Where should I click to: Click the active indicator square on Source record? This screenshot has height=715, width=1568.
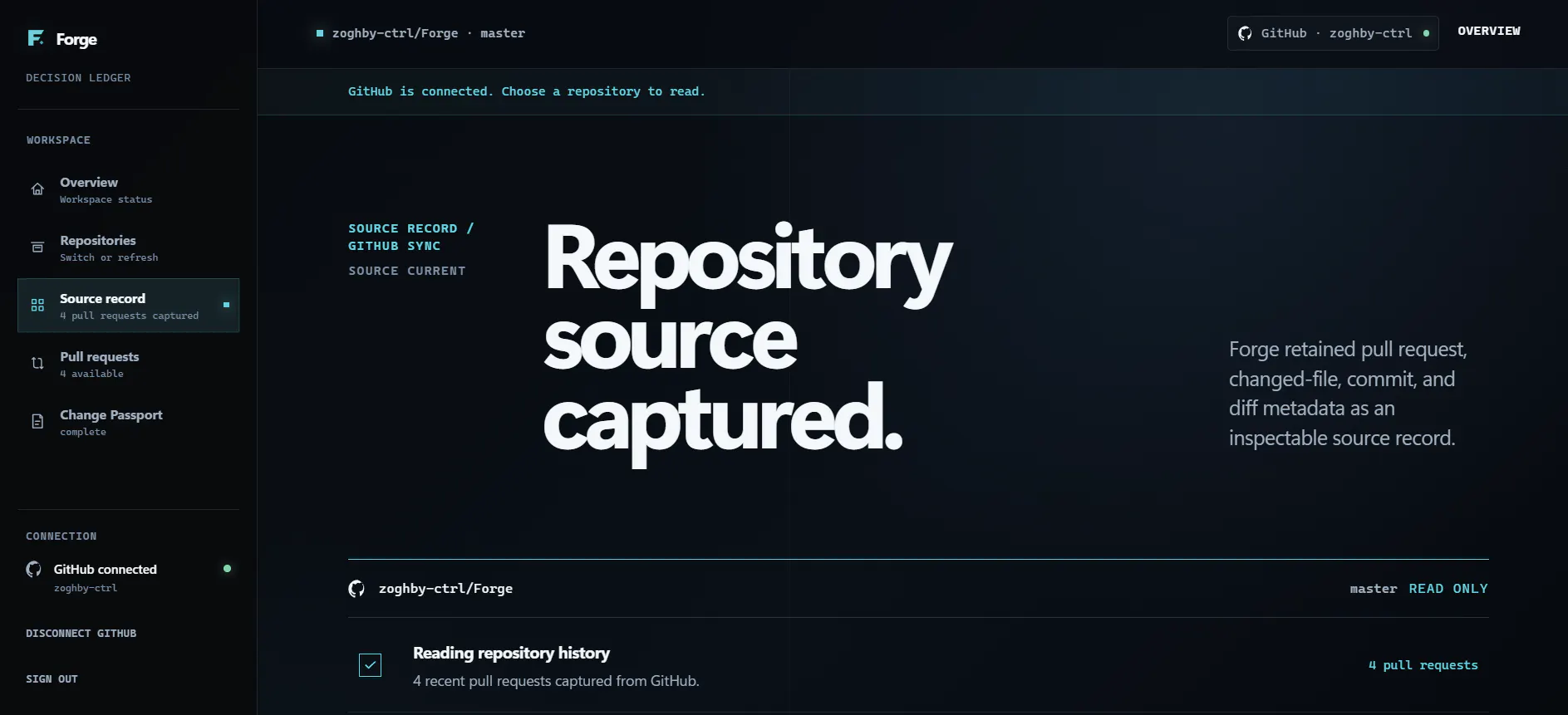click(x=226, y=305)
